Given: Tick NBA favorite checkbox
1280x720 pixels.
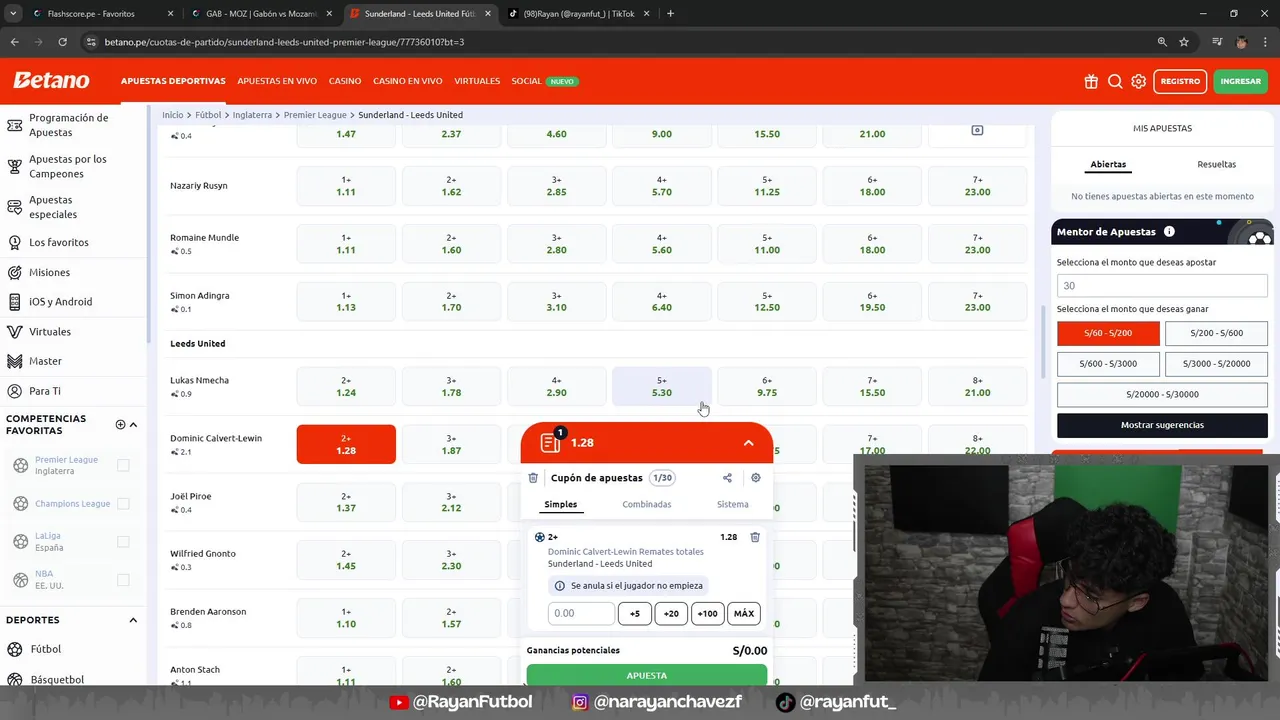Looking at the screenshot, I should coord(123,580).
